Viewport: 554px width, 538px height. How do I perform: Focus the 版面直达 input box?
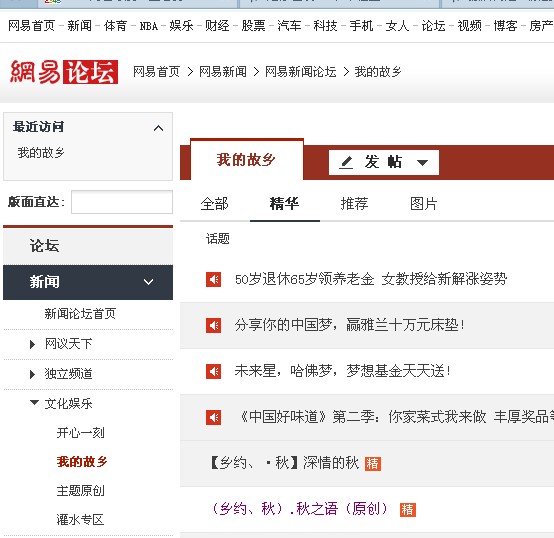pyautogui.click(x=122, y=202)
